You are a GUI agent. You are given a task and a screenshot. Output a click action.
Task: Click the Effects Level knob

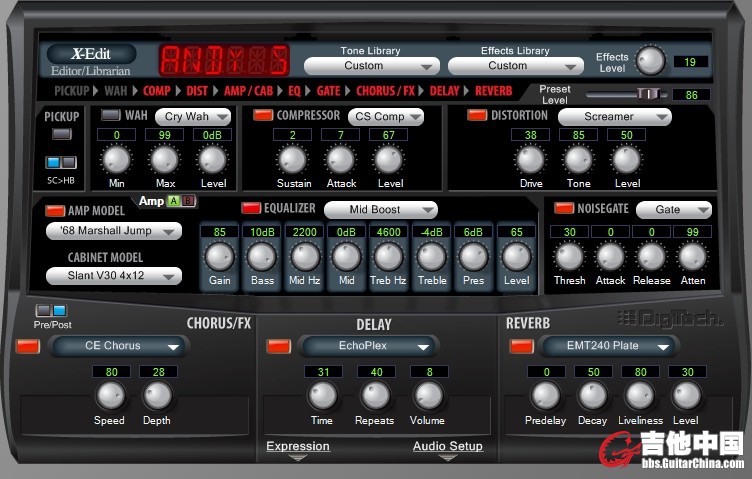650,61
